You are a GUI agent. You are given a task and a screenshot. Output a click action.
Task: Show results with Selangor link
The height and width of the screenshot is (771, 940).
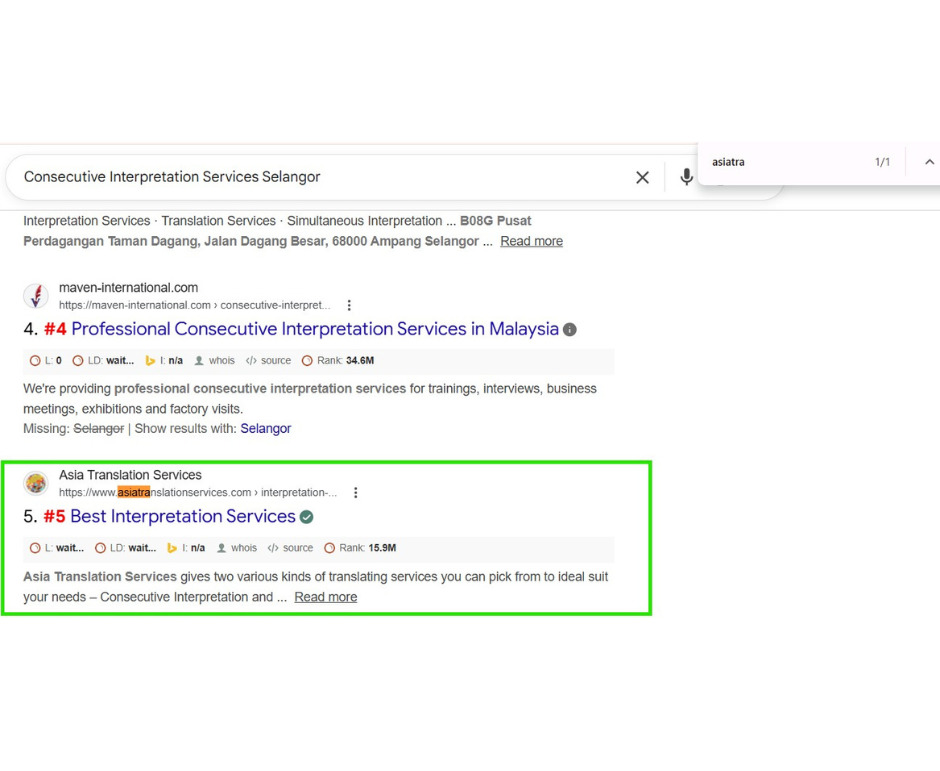[x=266, y=429]
